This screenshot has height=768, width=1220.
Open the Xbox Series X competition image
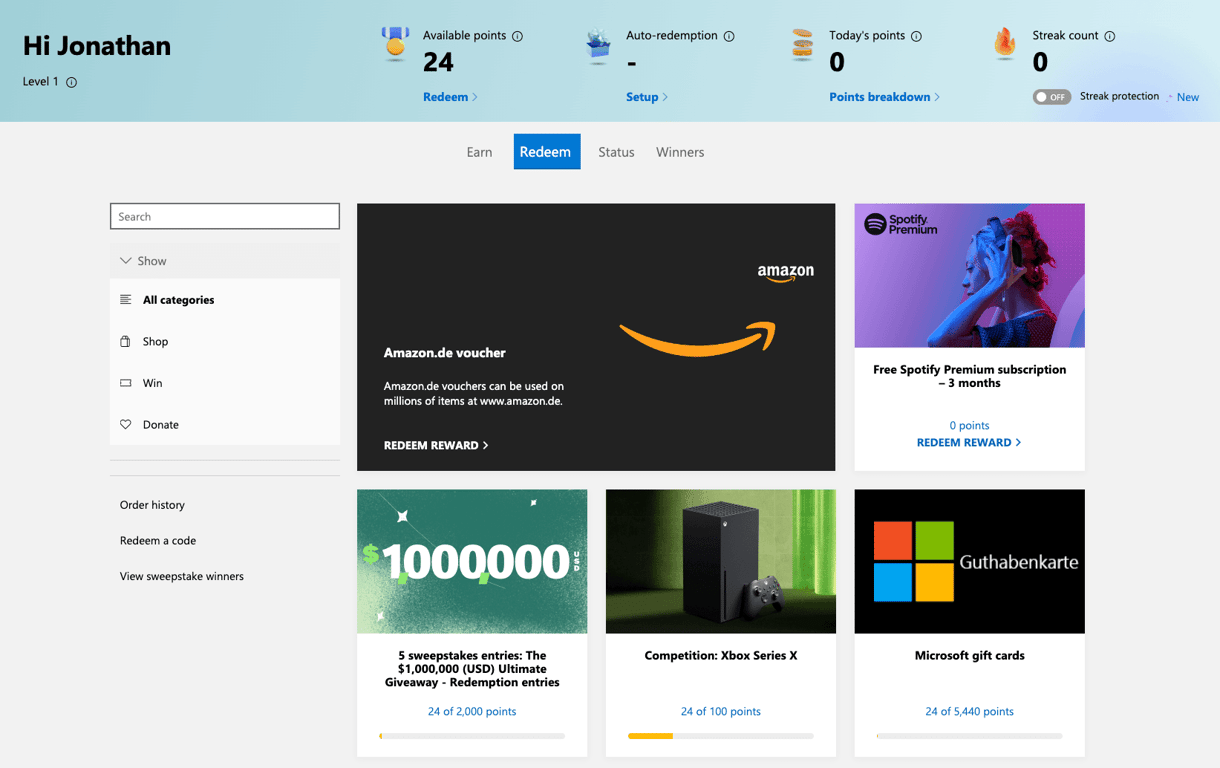pyautogui.click(x=721, y=561)
